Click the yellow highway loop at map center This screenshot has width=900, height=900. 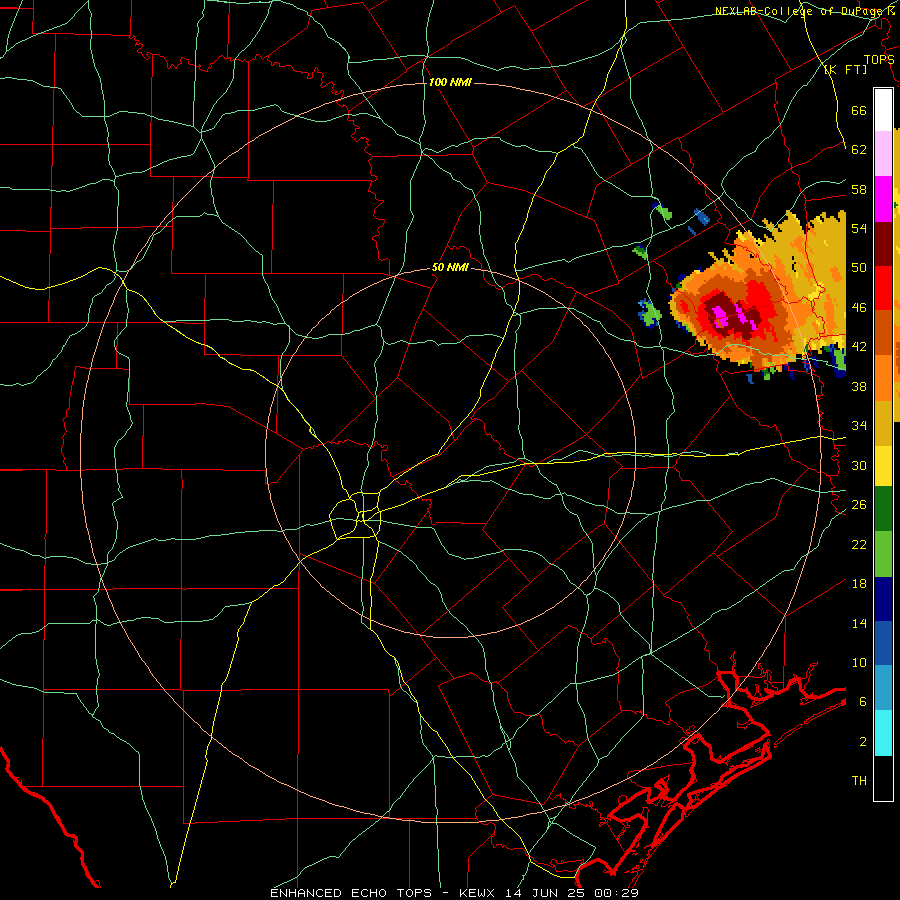coord(355,515)
